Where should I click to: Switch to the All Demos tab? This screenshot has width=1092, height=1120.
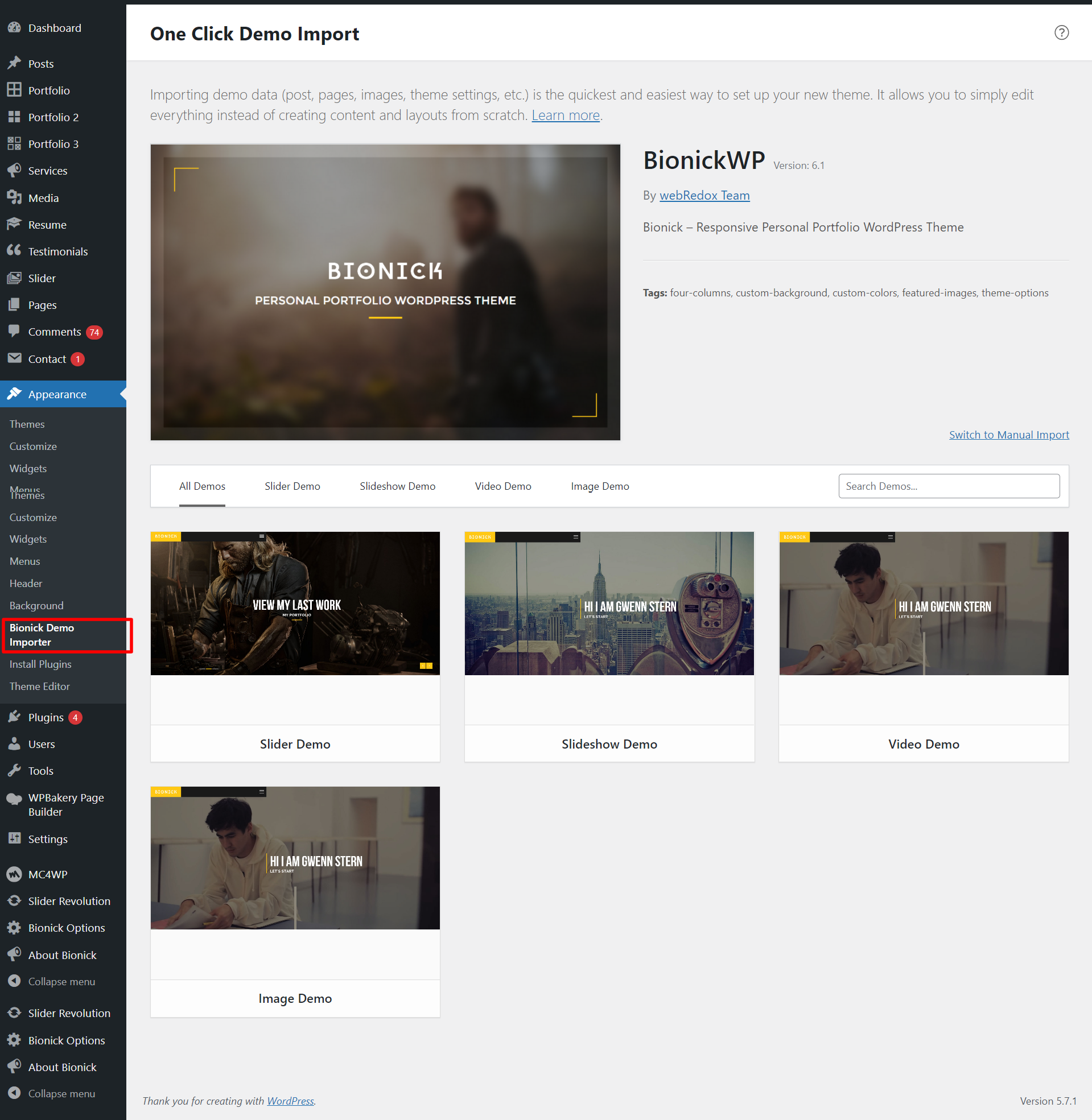click(202, 486)
